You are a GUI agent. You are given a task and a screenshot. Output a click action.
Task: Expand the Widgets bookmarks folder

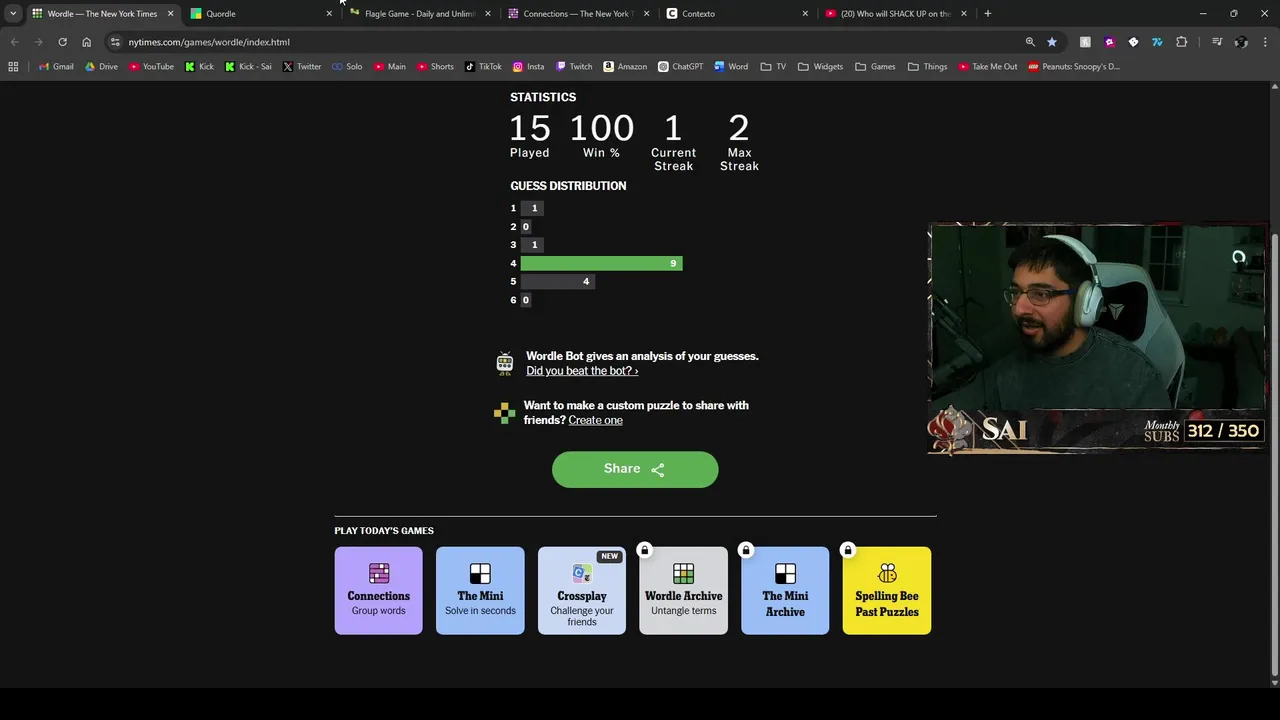click(820, 66)
